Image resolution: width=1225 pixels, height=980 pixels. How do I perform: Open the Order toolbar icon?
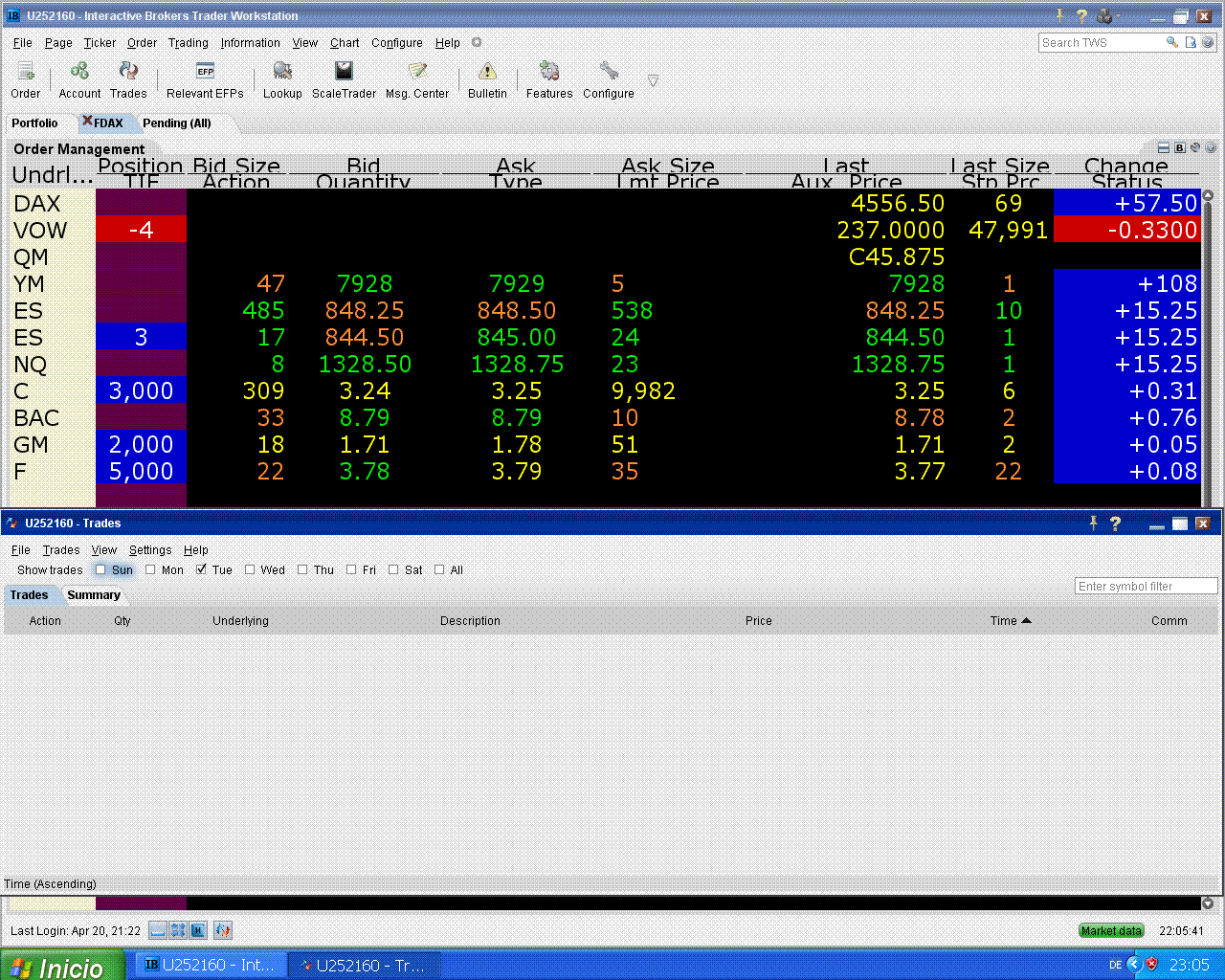pyautogui.click(x=26, y=72)
